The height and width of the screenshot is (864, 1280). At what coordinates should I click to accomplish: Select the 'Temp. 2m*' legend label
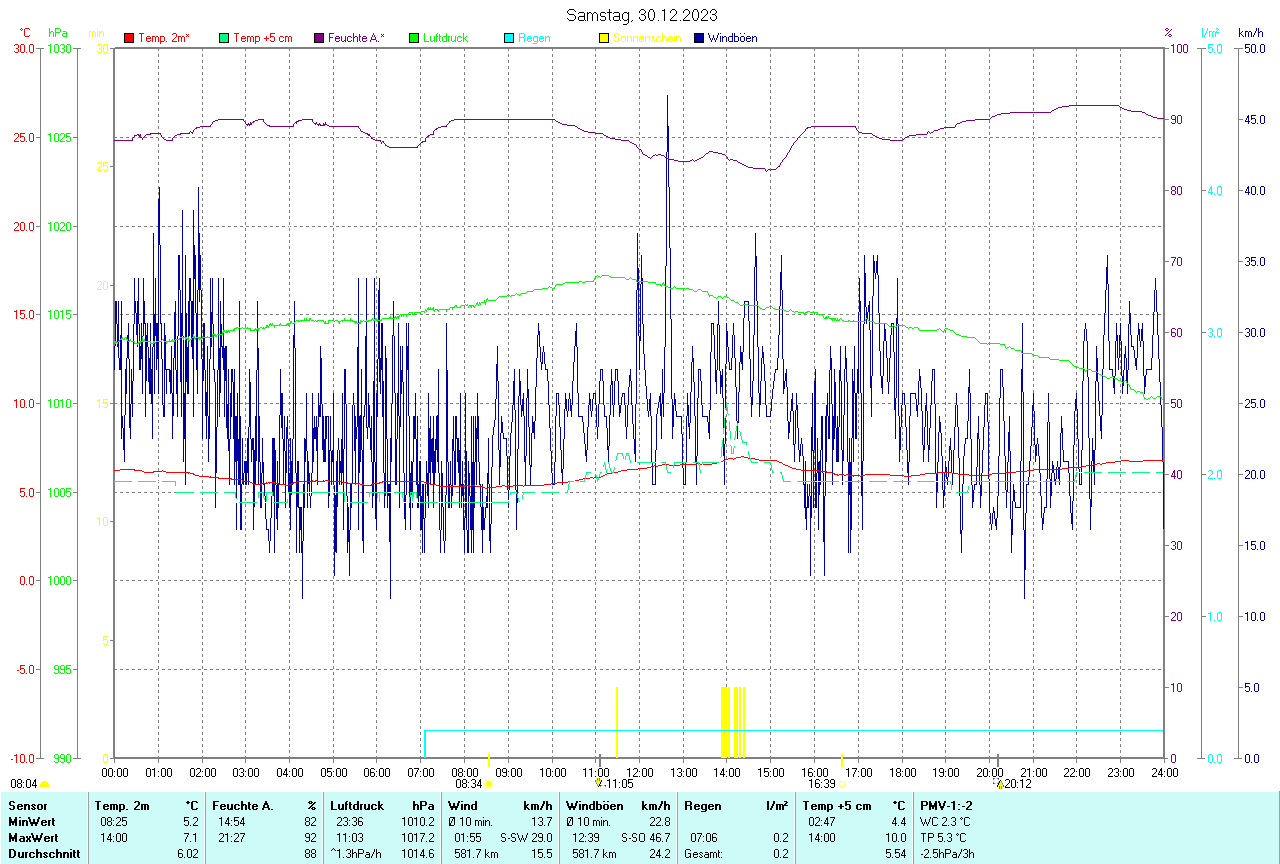click(164, 38)
